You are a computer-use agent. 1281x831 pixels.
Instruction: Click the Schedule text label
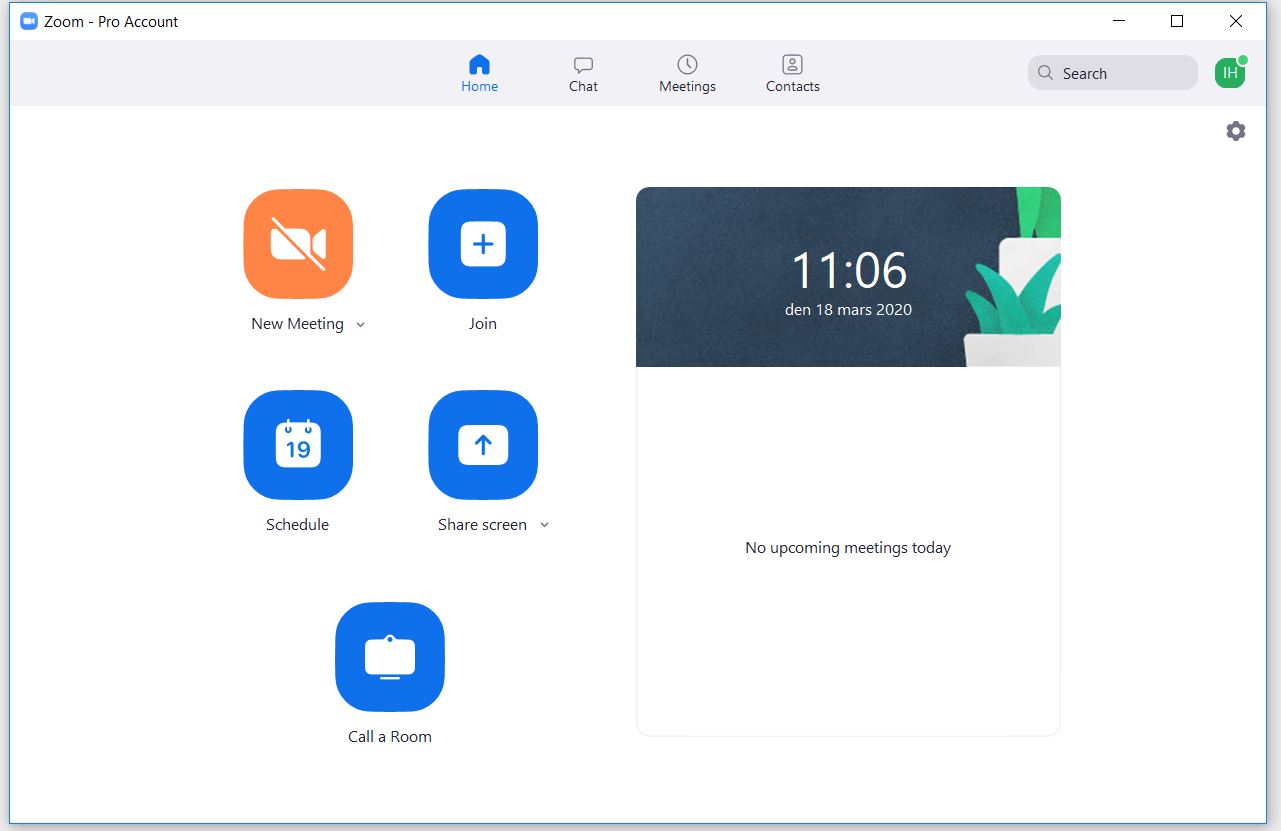click(297, 525)
